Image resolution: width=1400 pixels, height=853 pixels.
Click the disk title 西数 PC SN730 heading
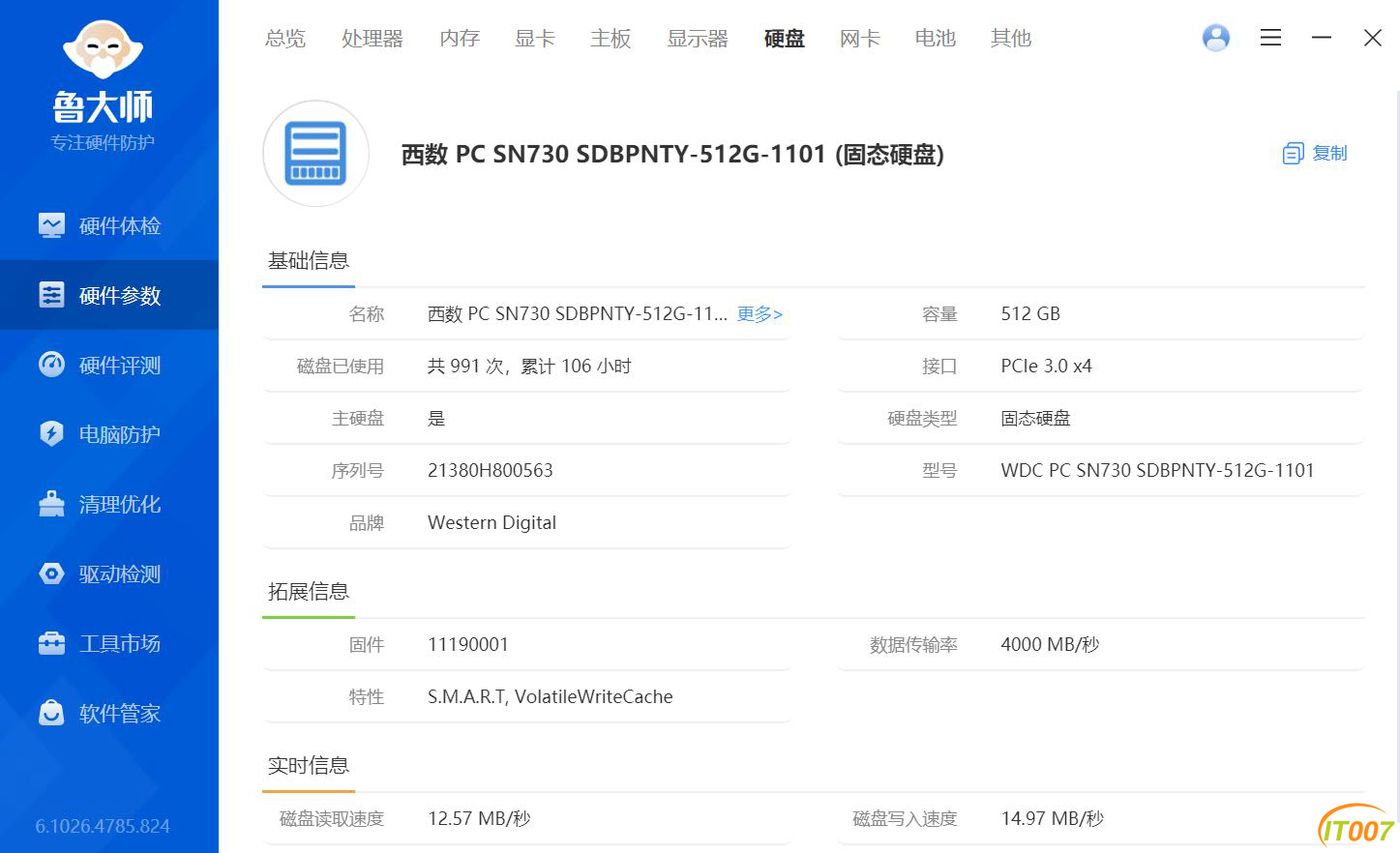click(x=672, y=154)
